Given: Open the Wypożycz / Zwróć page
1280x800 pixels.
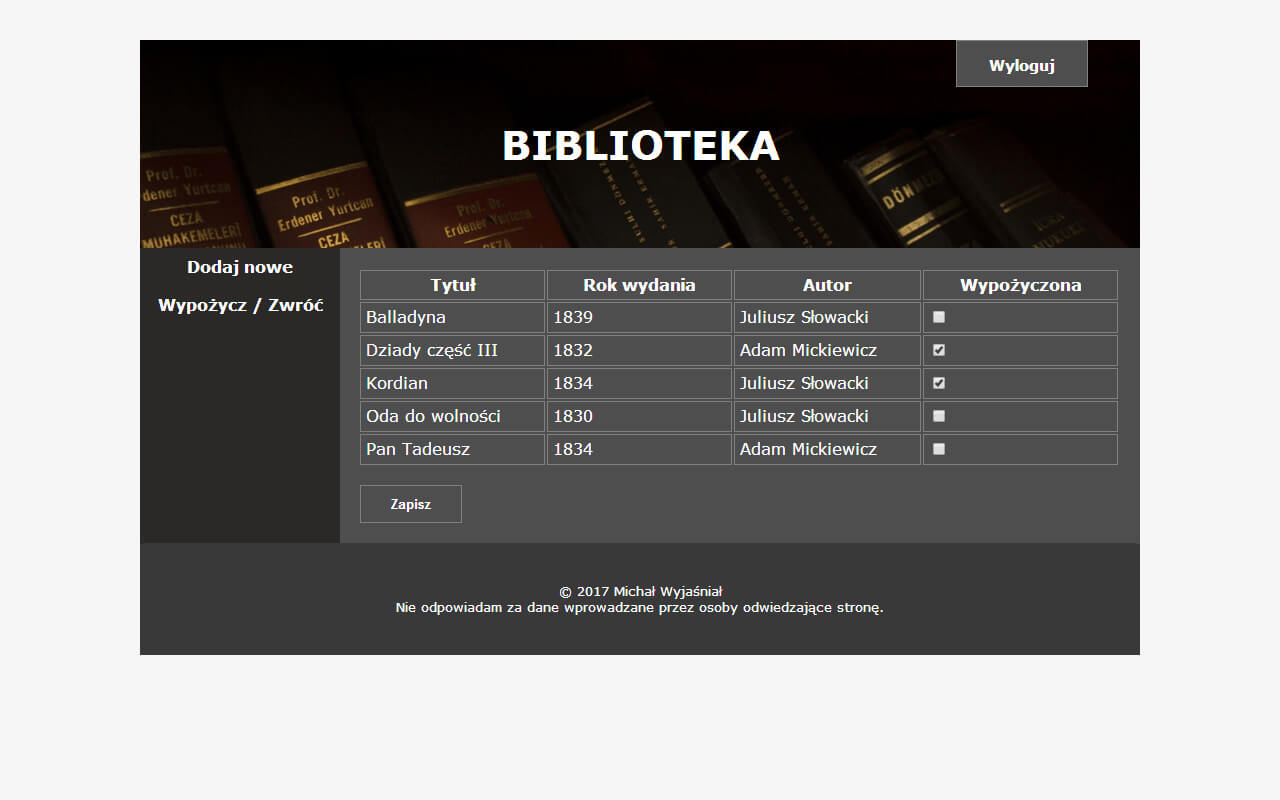Looking at the screenshot, I should click(x=240, y=305).
